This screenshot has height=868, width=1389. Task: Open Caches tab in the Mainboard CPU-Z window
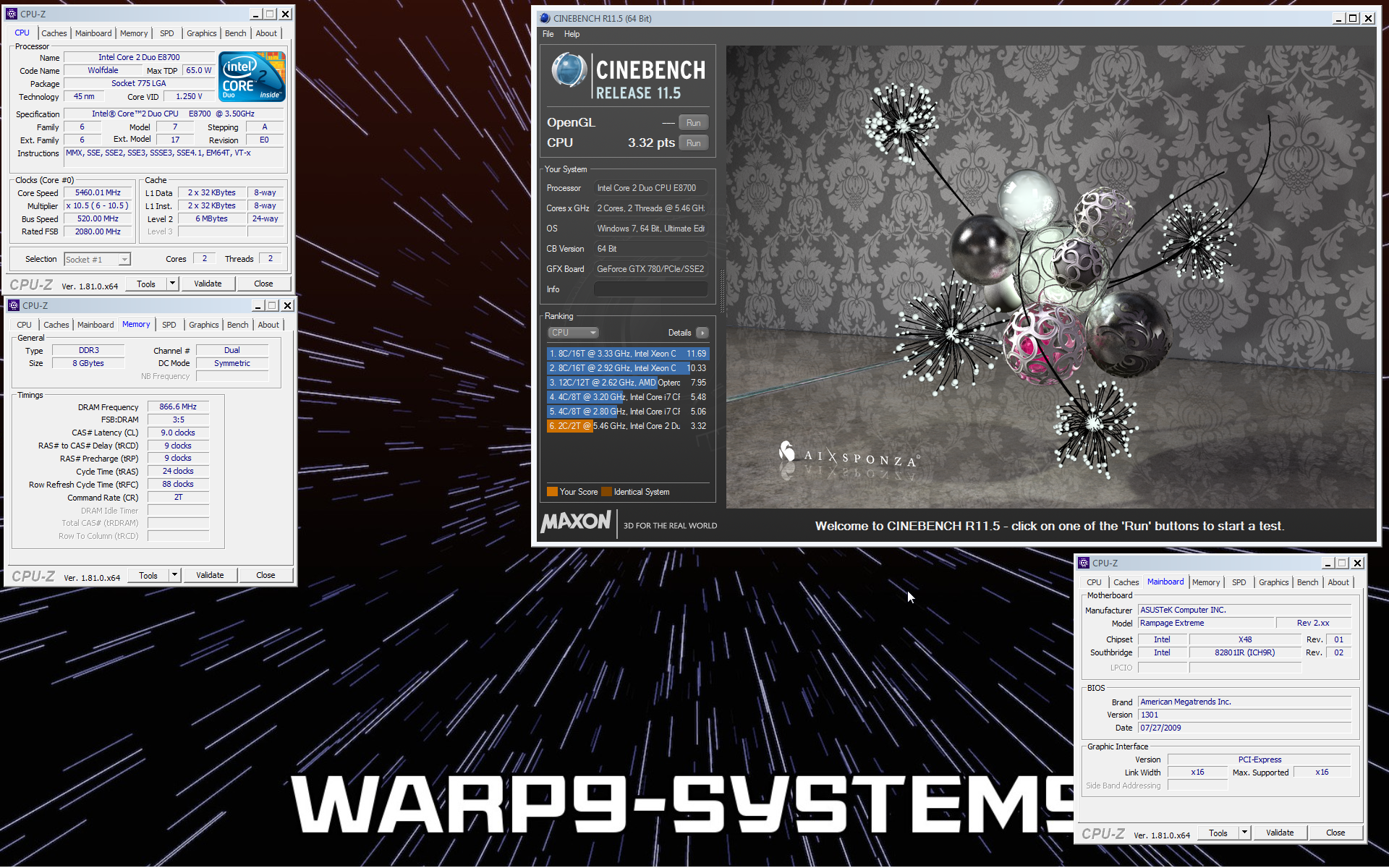1126,582
